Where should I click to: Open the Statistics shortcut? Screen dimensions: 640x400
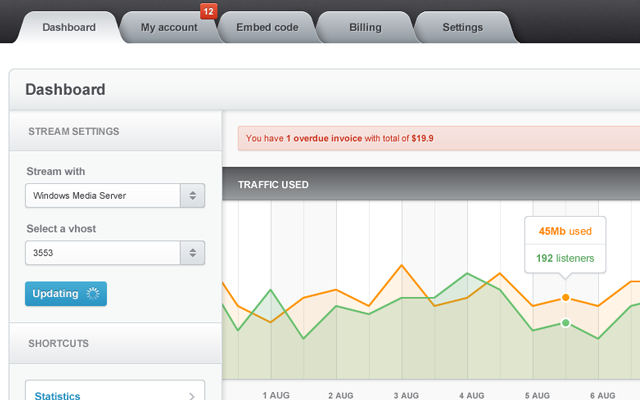pyautogui.click(x=58, y=396)
